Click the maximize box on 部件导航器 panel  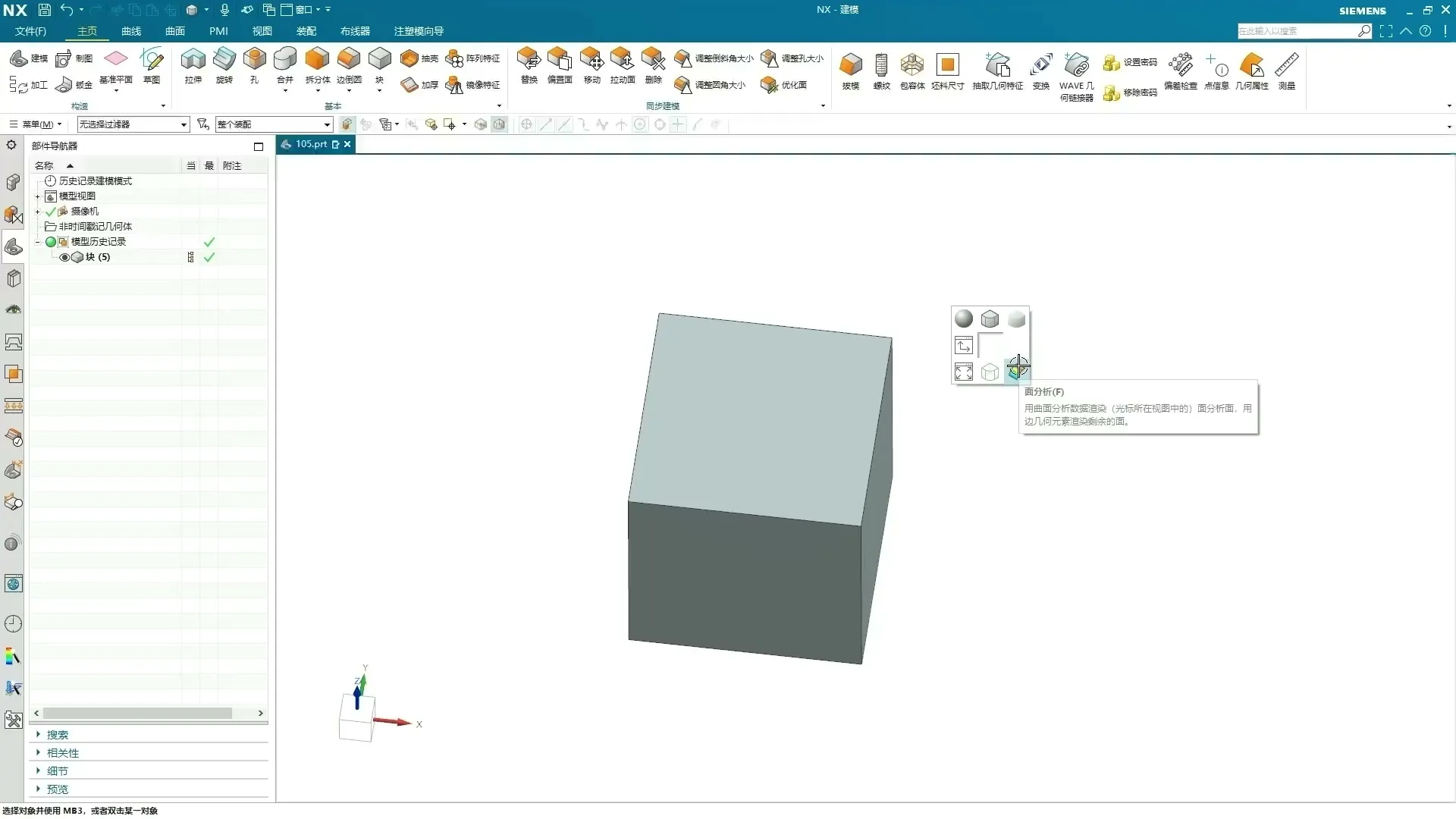click(x=259, y=146)
